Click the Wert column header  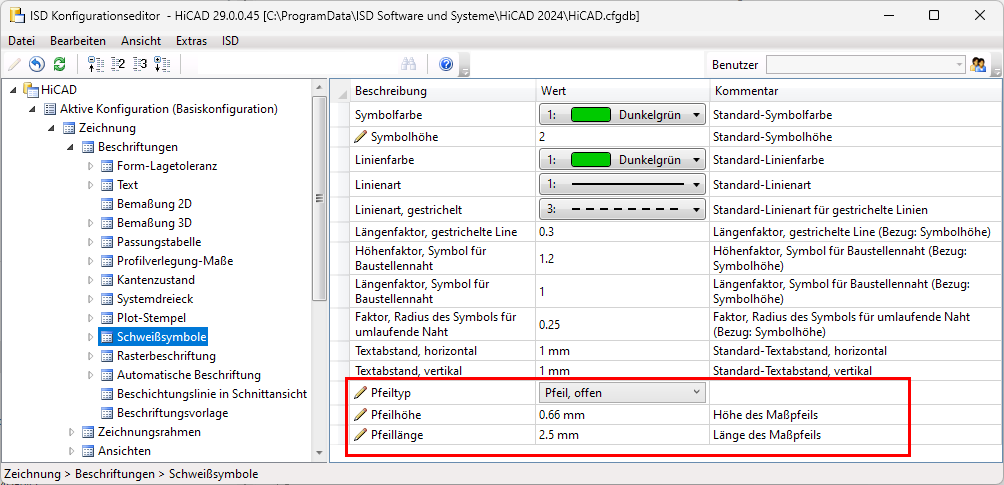click(622, 91)
